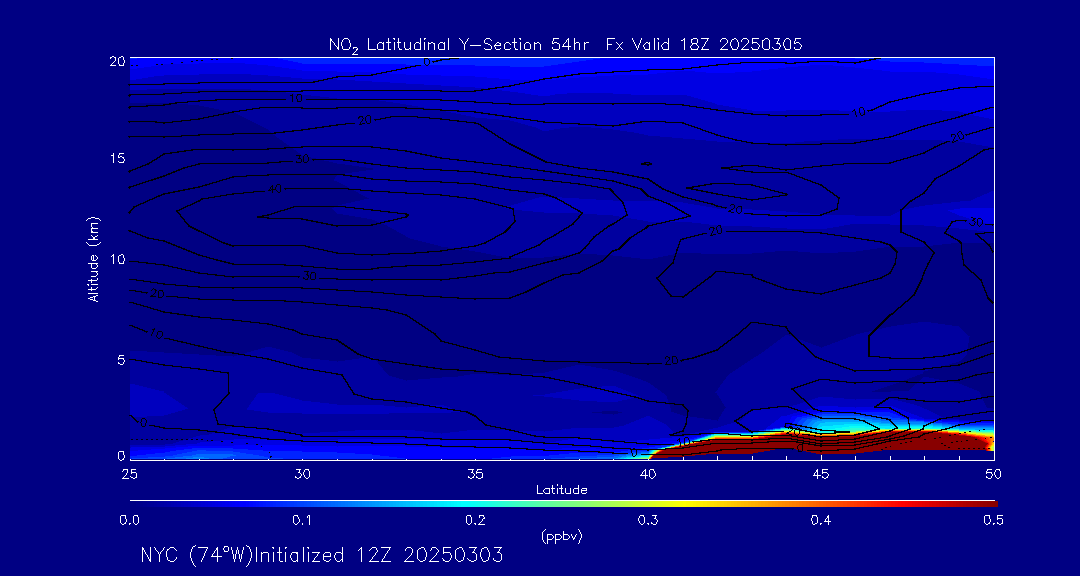The width and height of the screenshot is (1080, 576).
Task: Click the color bar label 0.5
Action: [x=994, y=521]
